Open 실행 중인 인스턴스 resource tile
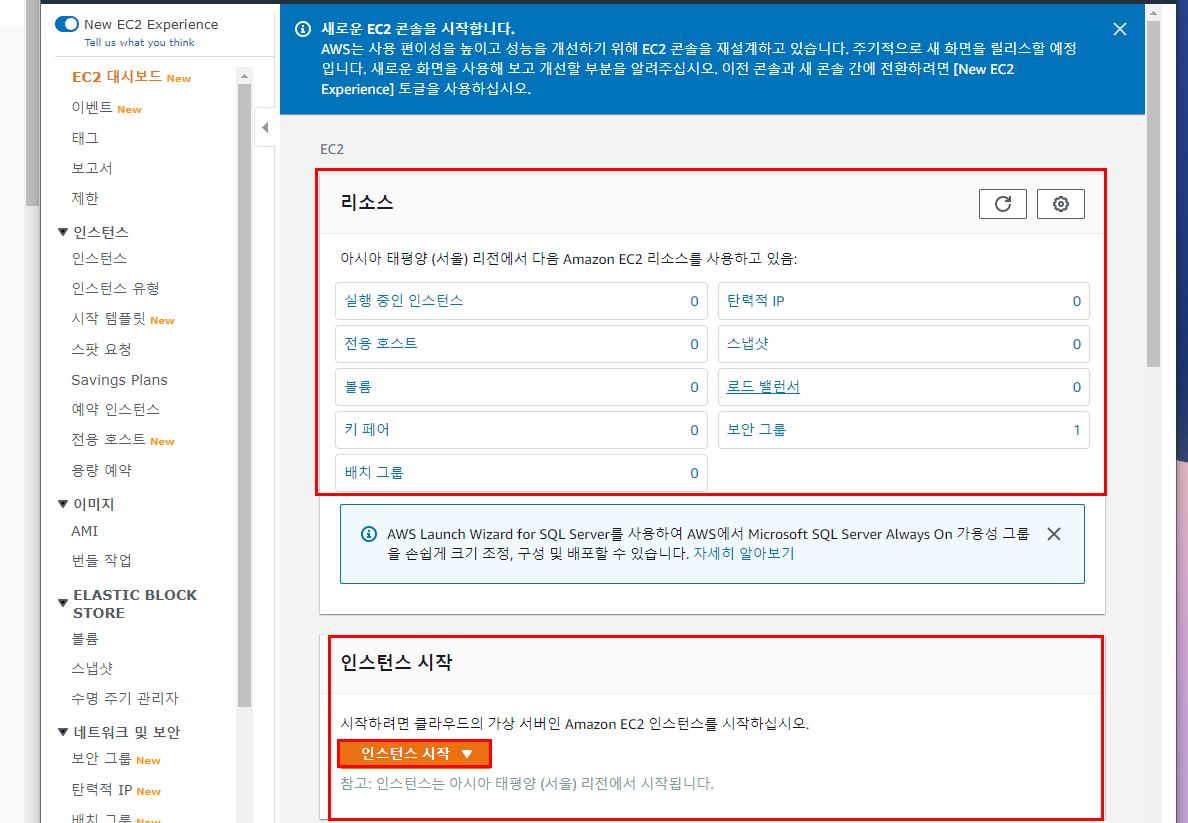The image size is (1188, 823). (x=521, y=301)
